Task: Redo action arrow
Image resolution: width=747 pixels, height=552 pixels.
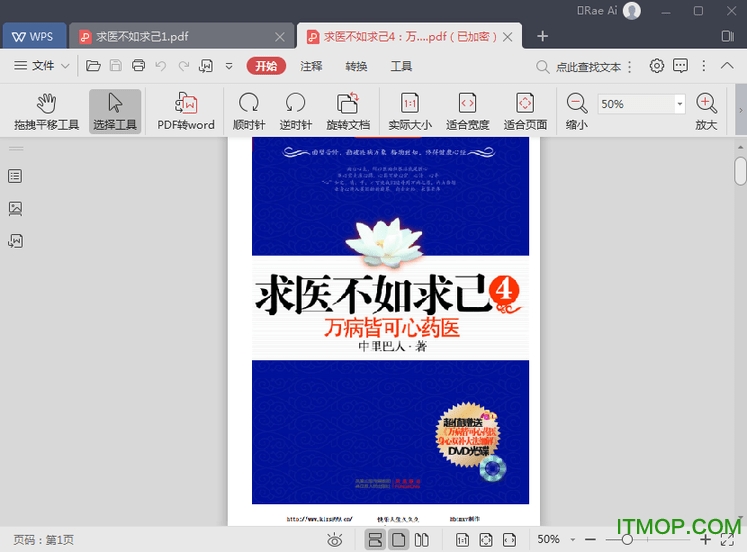Action: pos(183,66)
